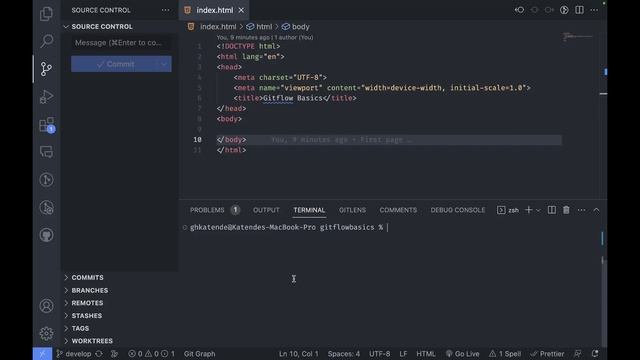Image resolution: width=640 pixels, height=360 pixels.
Task: Open the GitHub icon in activity bar
Action: 46,235
